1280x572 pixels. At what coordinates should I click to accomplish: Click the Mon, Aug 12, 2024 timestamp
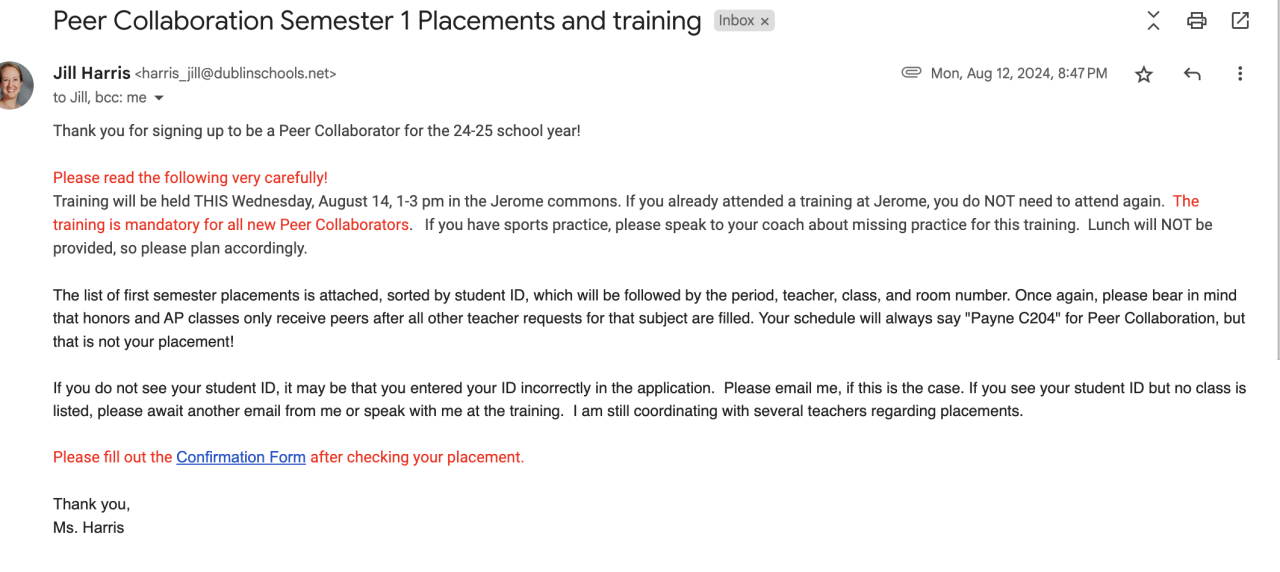(1019, 73)
